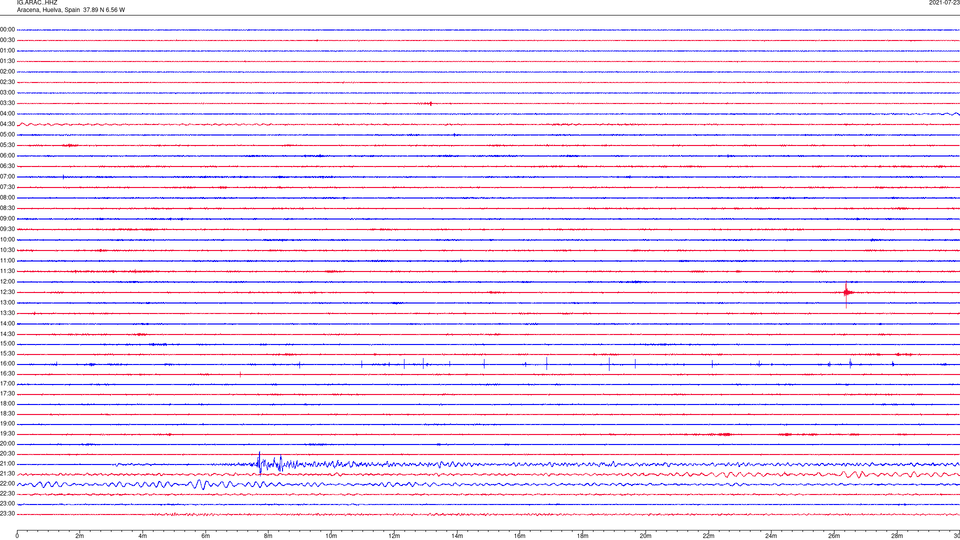Select the 02:00 trace time label

pyautogui.click(x=7, y=72)
